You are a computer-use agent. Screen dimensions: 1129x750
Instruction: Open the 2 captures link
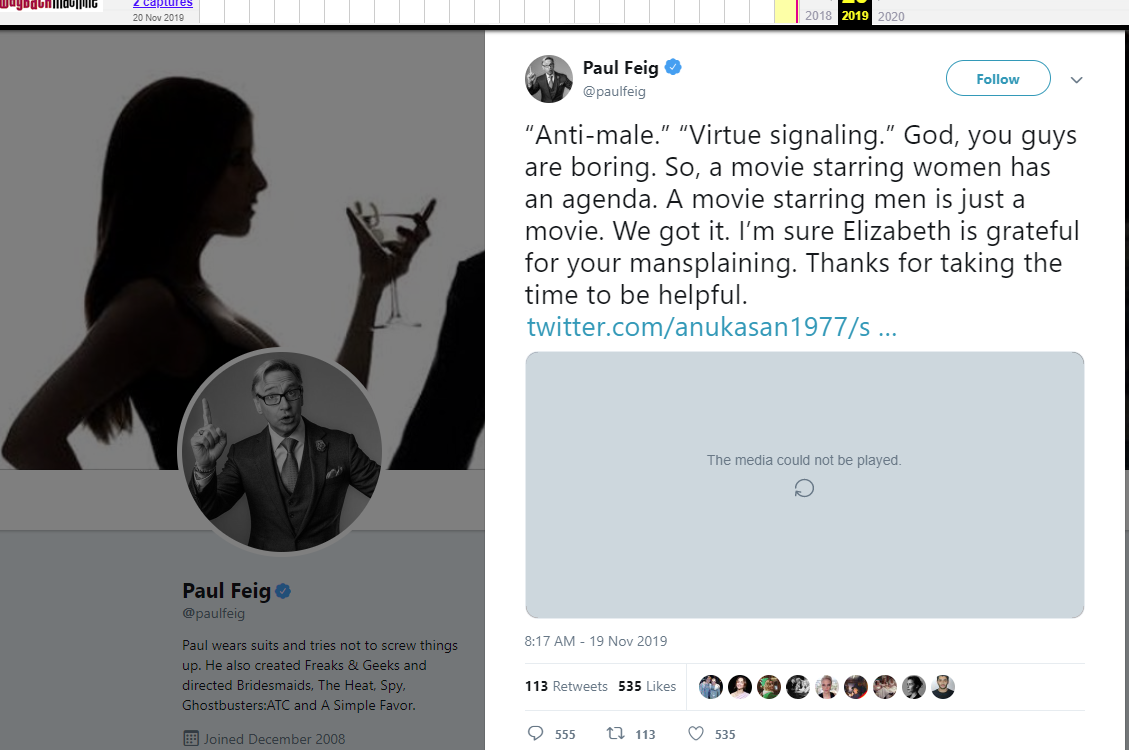tap(162, 4)
